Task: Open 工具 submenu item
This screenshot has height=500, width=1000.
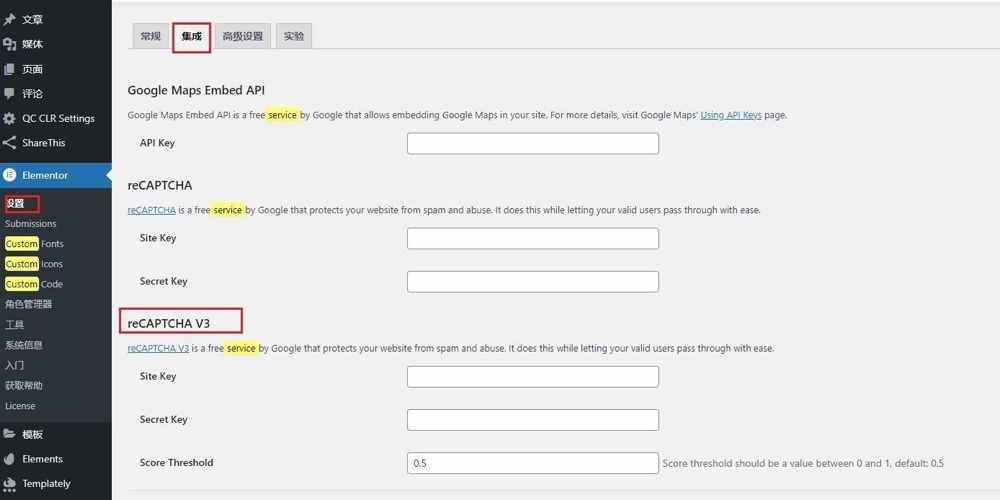Action: pos(15,325)
